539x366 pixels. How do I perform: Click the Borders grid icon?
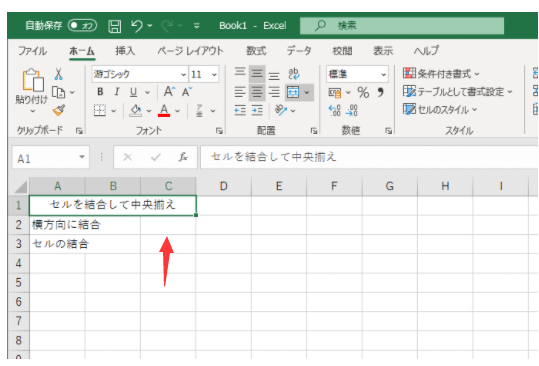click(x=100, y=111)
